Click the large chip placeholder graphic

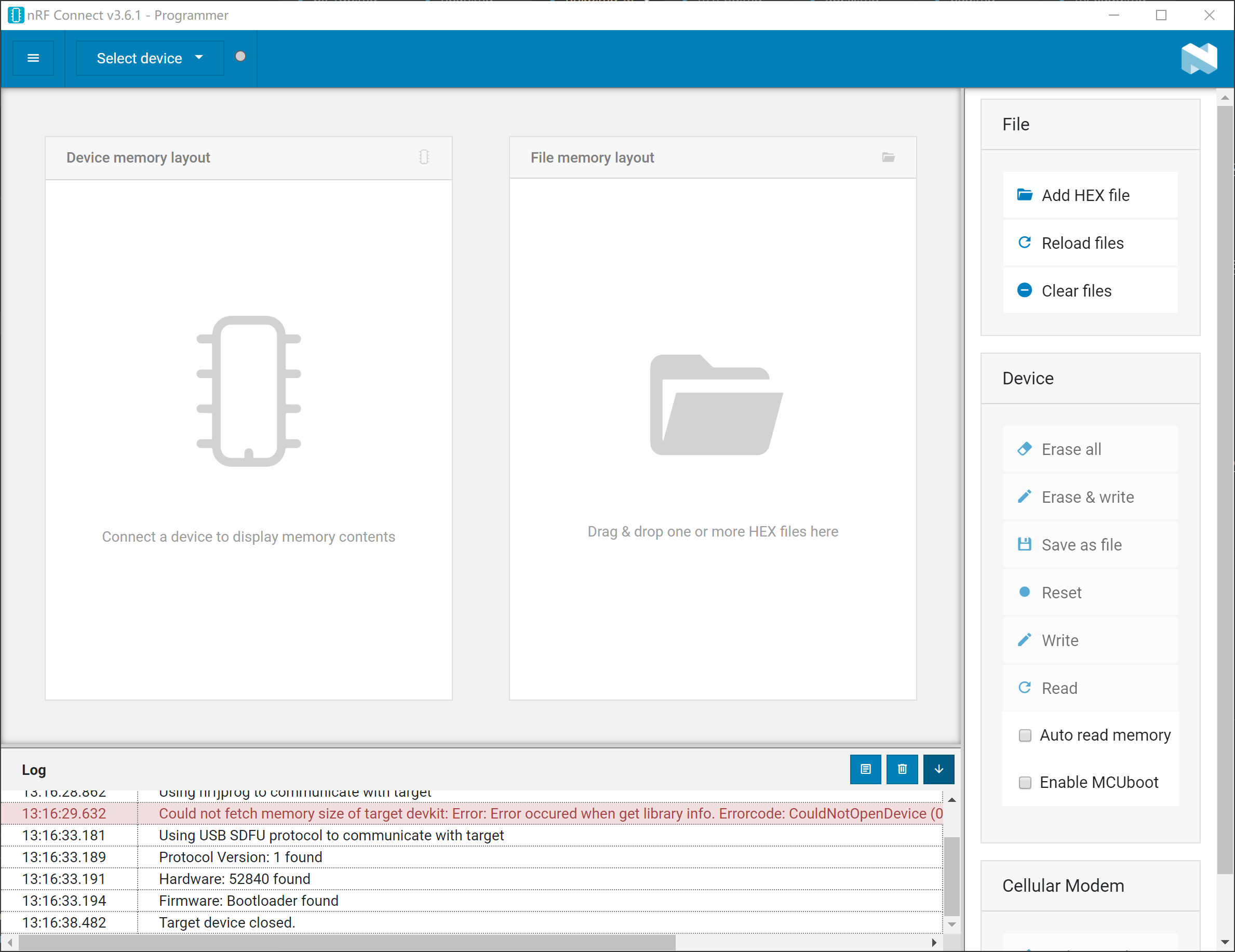coord(249,391)
